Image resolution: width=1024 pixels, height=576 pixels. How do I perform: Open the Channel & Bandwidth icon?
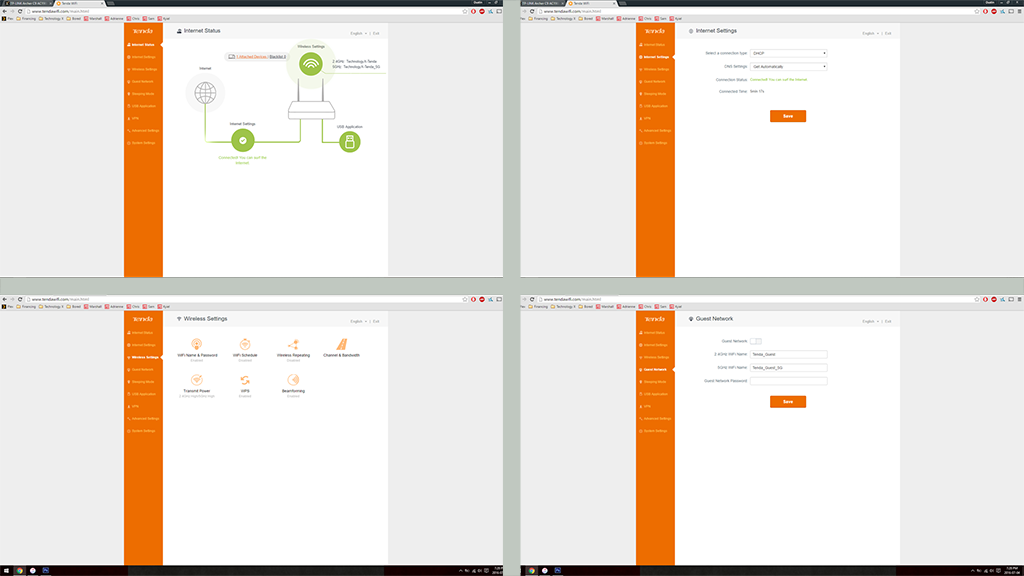pyautogui.click(x=342, y=344)
